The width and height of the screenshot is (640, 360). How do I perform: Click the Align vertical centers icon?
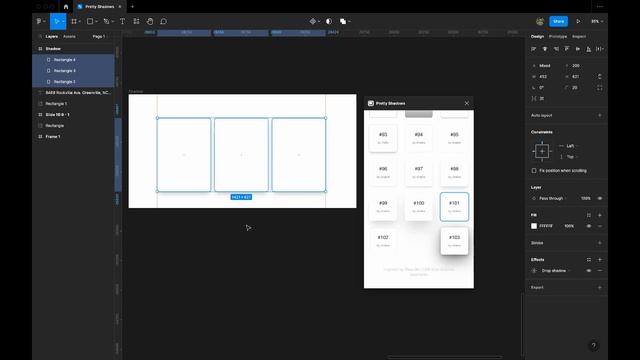[578, 49]
